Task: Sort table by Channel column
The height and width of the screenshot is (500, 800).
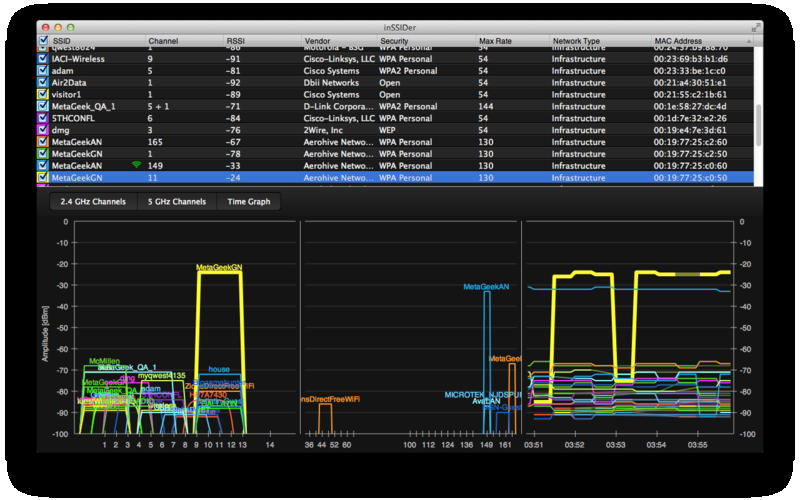Action: click(x=163, y=41)
